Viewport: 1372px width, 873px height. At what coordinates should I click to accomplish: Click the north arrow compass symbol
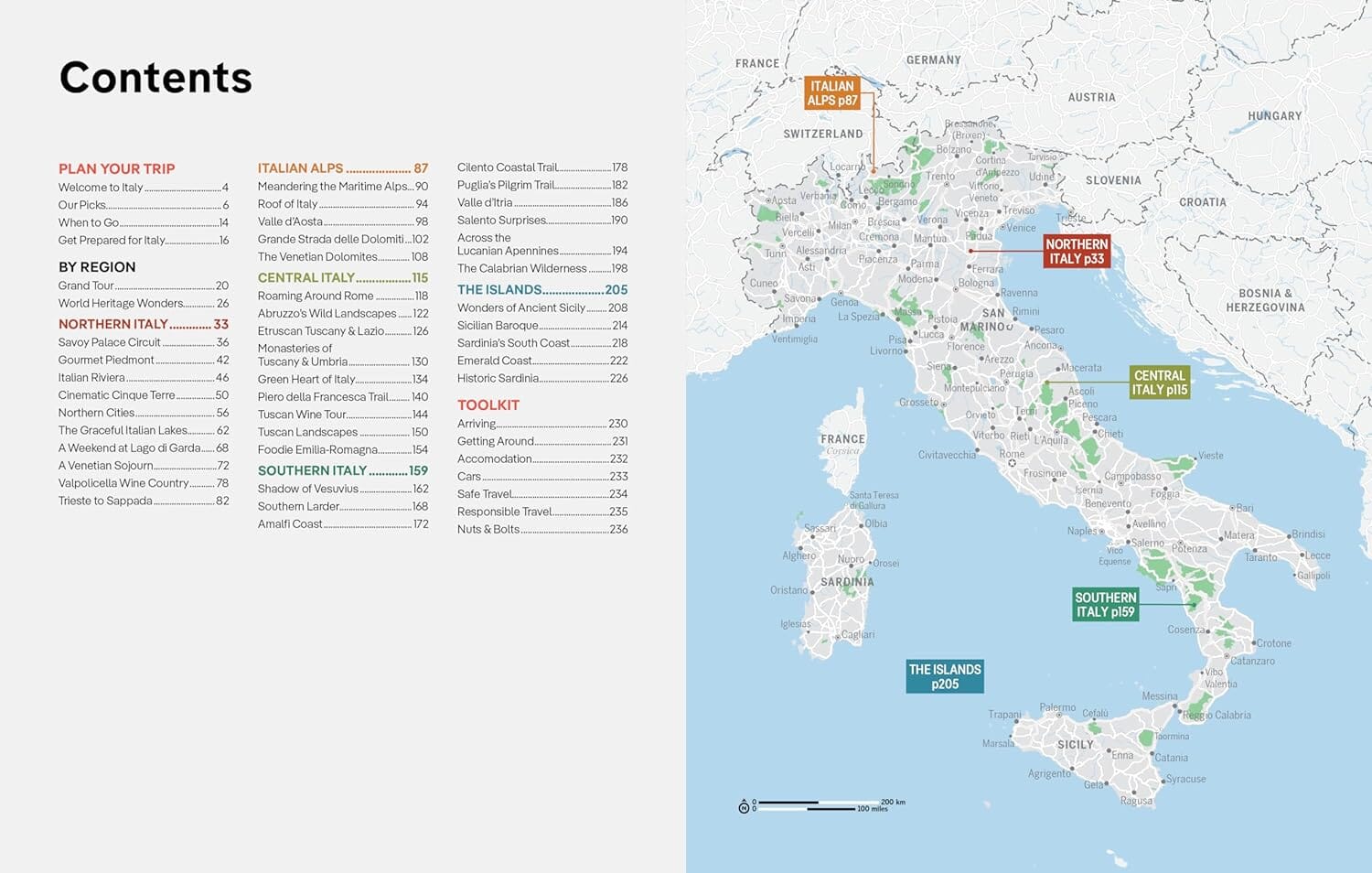pos(742,806)
